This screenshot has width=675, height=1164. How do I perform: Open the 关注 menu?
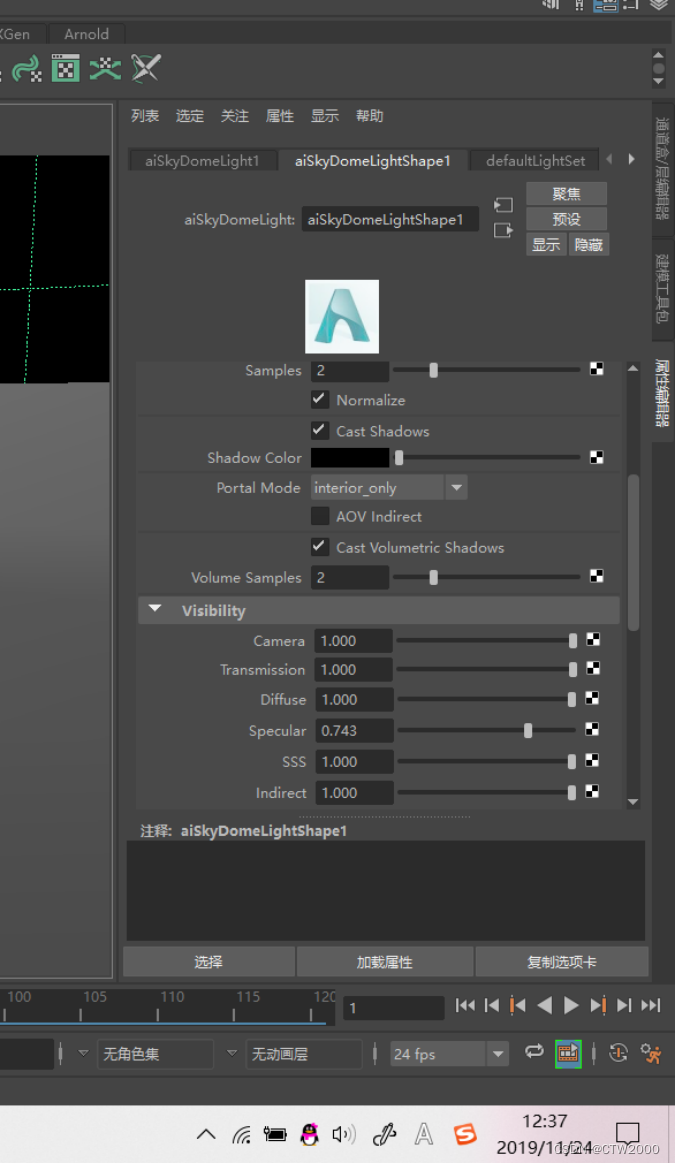[235, 116]
